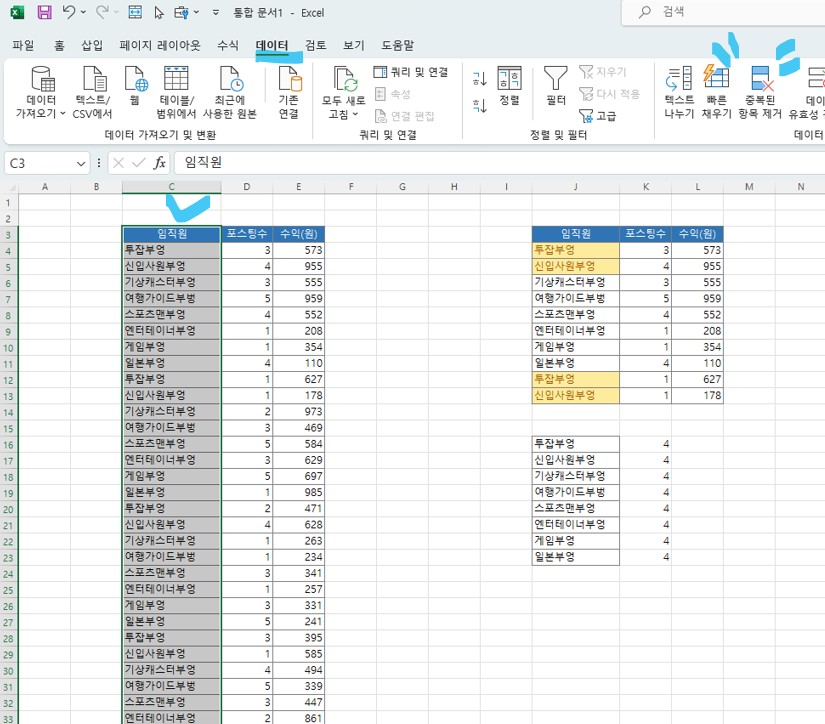Click cell E33 with value 861

tap(298, 717)
